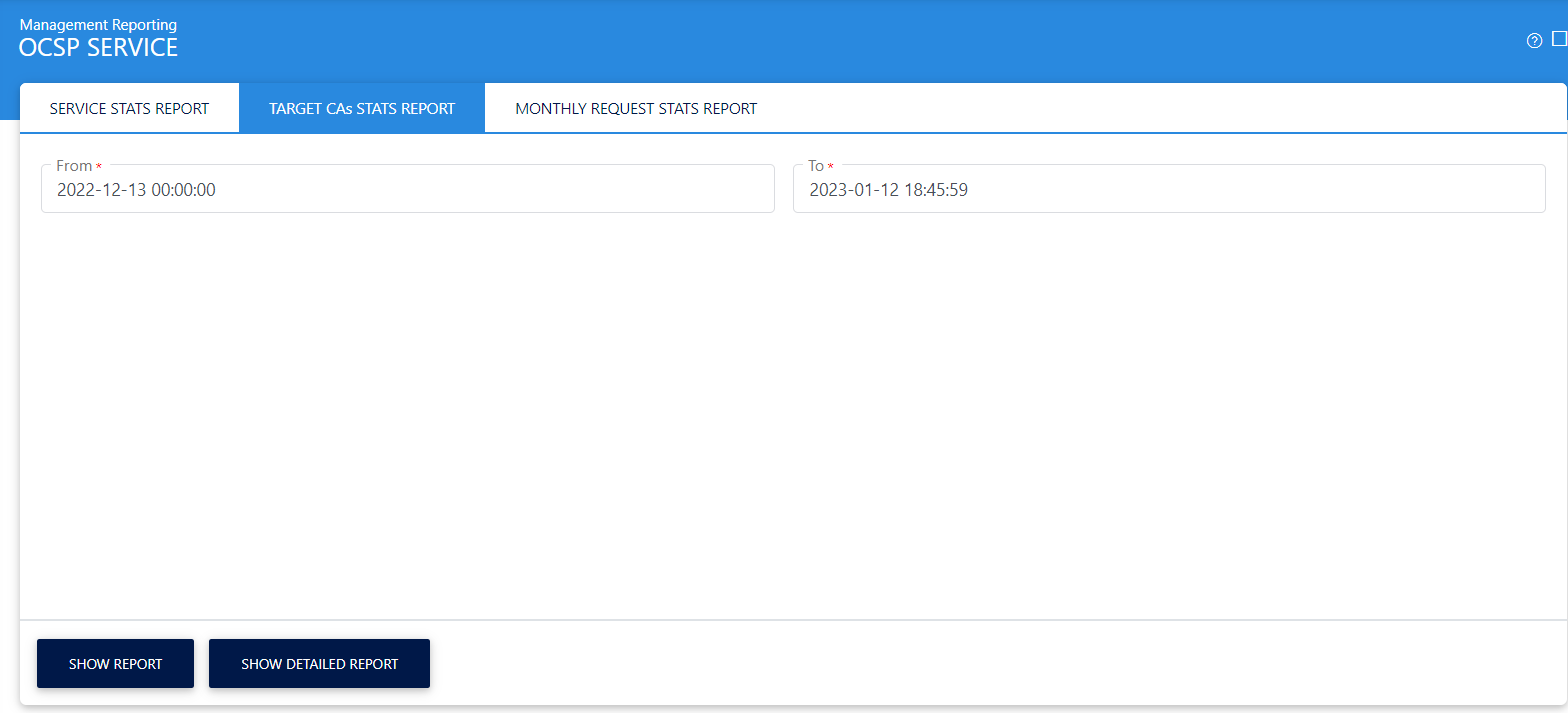The image size is (1568, 713).
Task: Click the OCSP SERVICE page title
Action: tap(98, 47)
